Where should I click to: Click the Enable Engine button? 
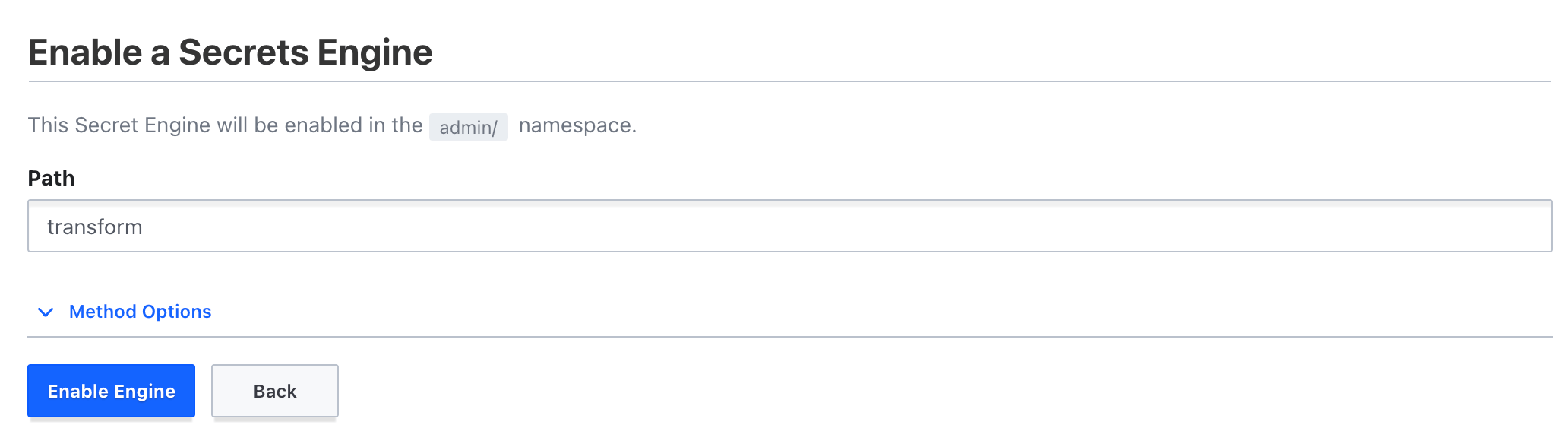[111, 391]
